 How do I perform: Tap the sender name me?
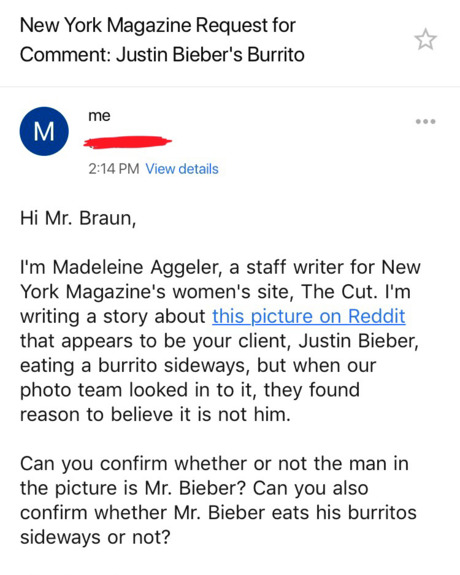tap(99, 116)
